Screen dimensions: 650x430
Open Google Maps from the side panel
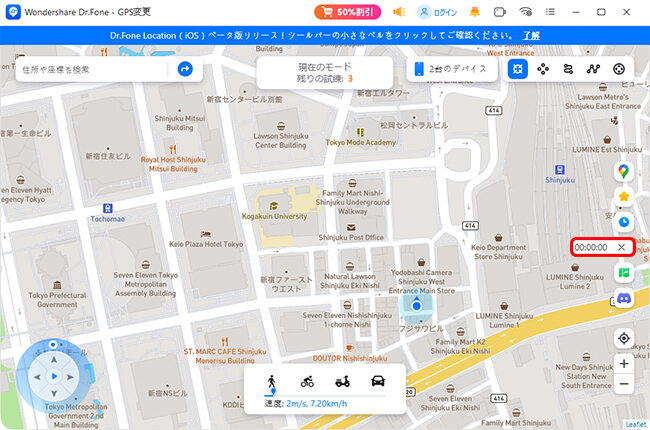pyautogui.click(x=623, y=172)
